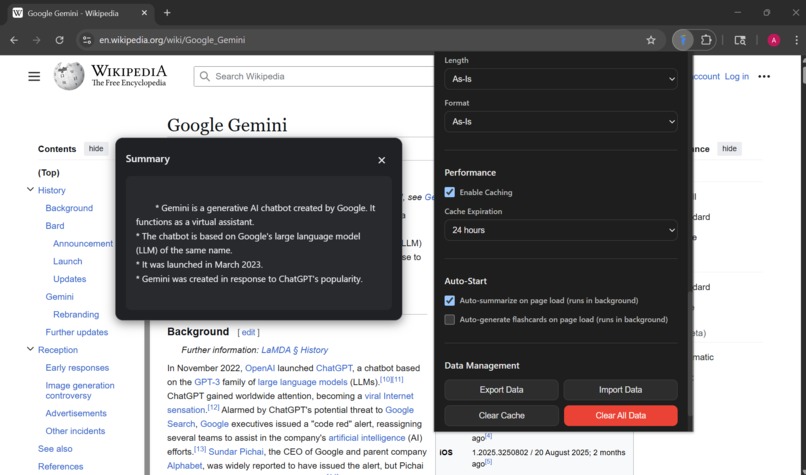Jump to (Top) in contents

49,173
